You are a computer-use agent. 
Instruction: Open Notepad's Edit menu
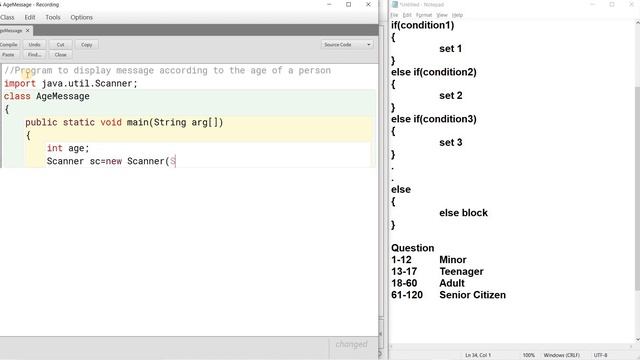(x=407, y=15)
